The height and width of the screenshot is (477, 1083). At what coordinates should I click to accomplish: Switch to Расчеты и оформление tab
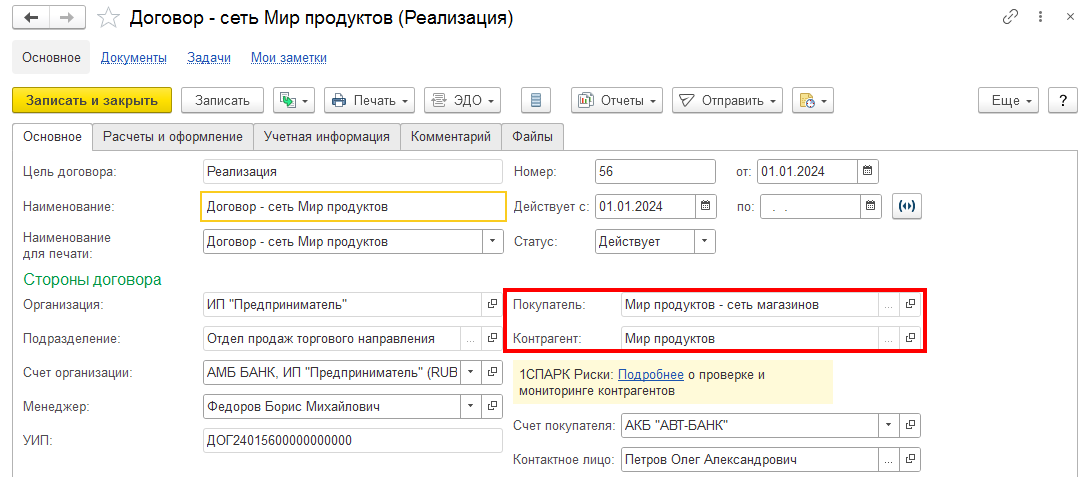pos(172,136)
